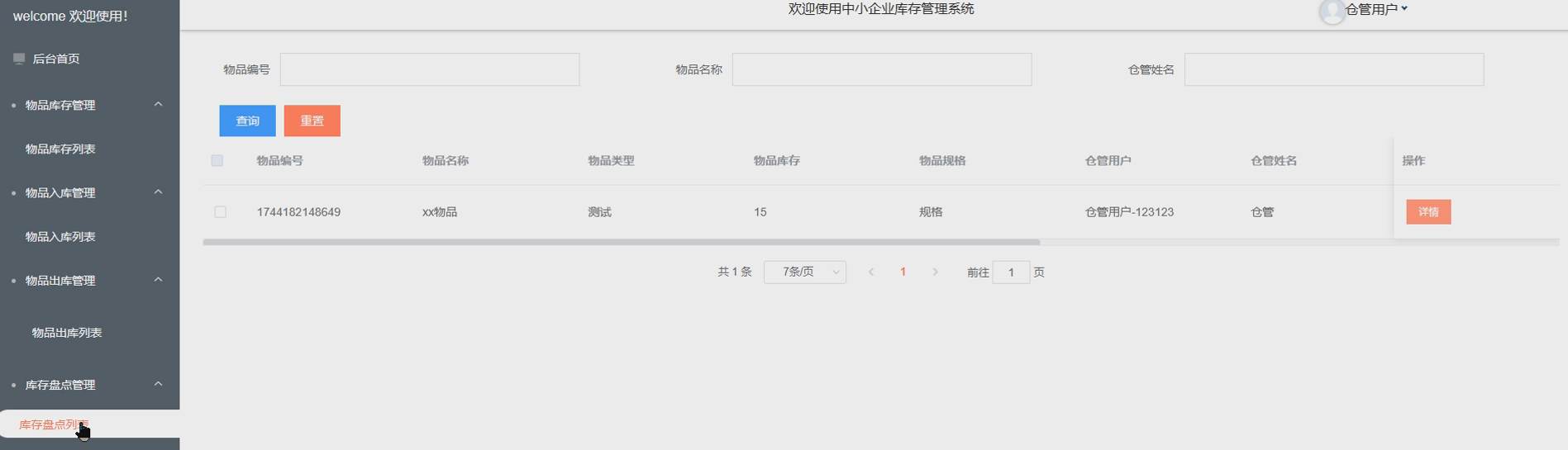
Task: Click the user avatar icon
Action: (1332, 11)
